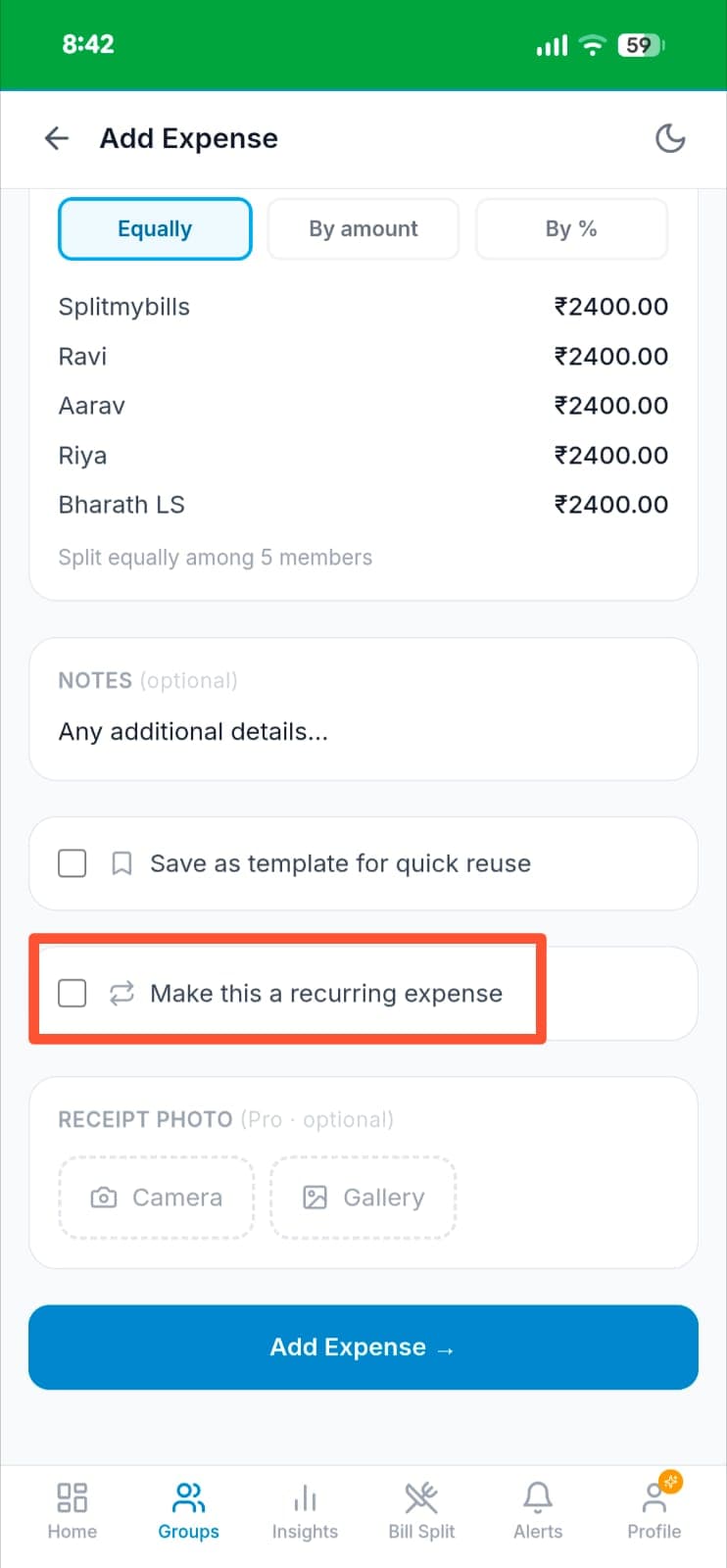This screenshot has height=1568, width=727.
Task: Open the Camera for receipt photo
Action: point(155,1198)
